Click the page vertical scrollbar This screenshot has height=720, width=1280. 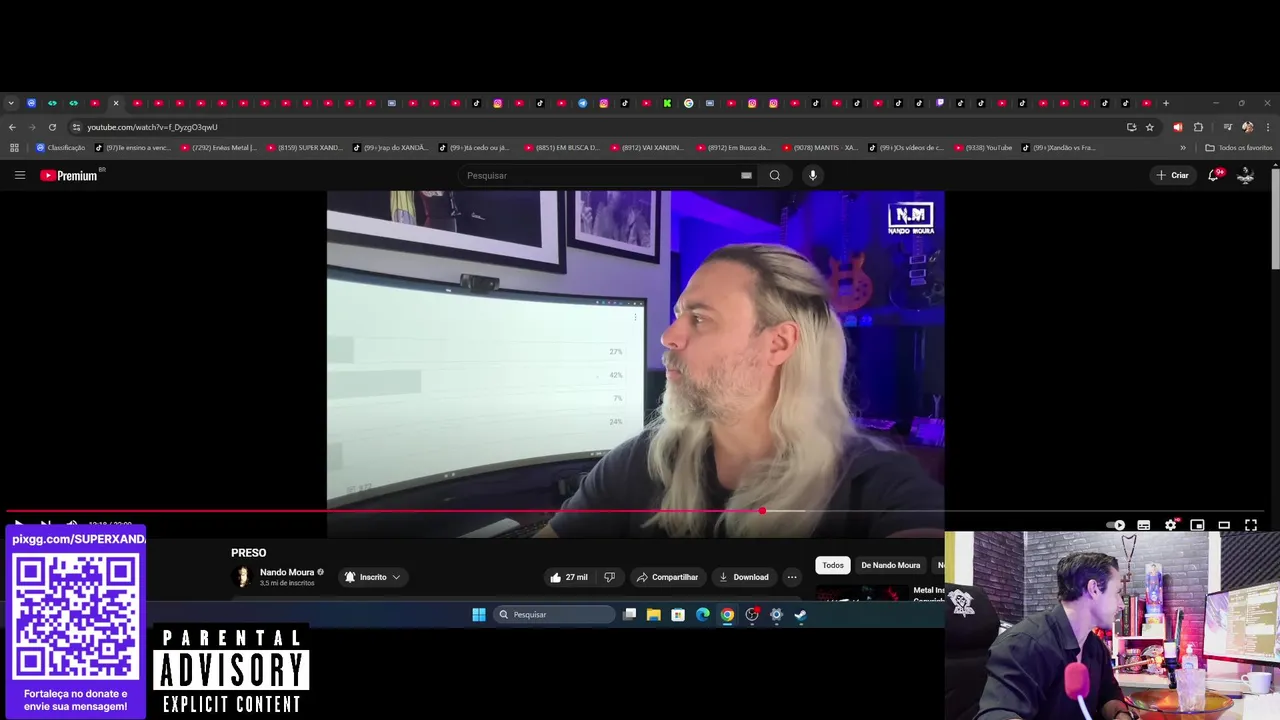click(1275, 218)
